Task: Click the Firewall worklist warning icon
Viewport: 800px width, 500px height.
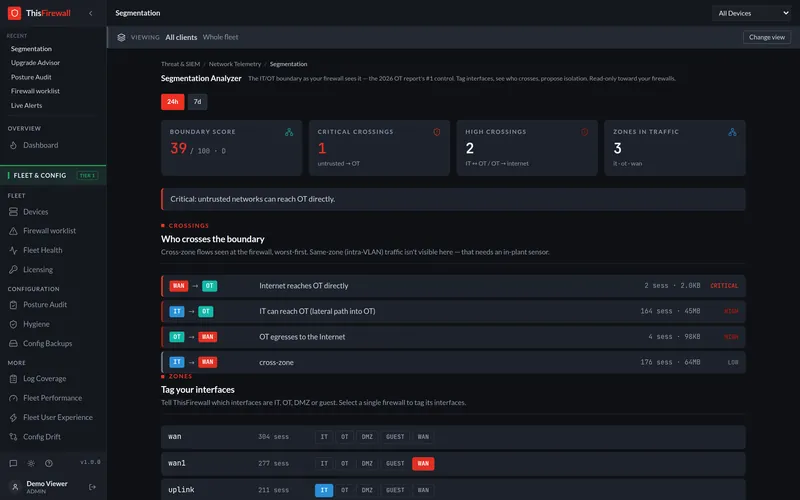Action: tap(13, 231)
